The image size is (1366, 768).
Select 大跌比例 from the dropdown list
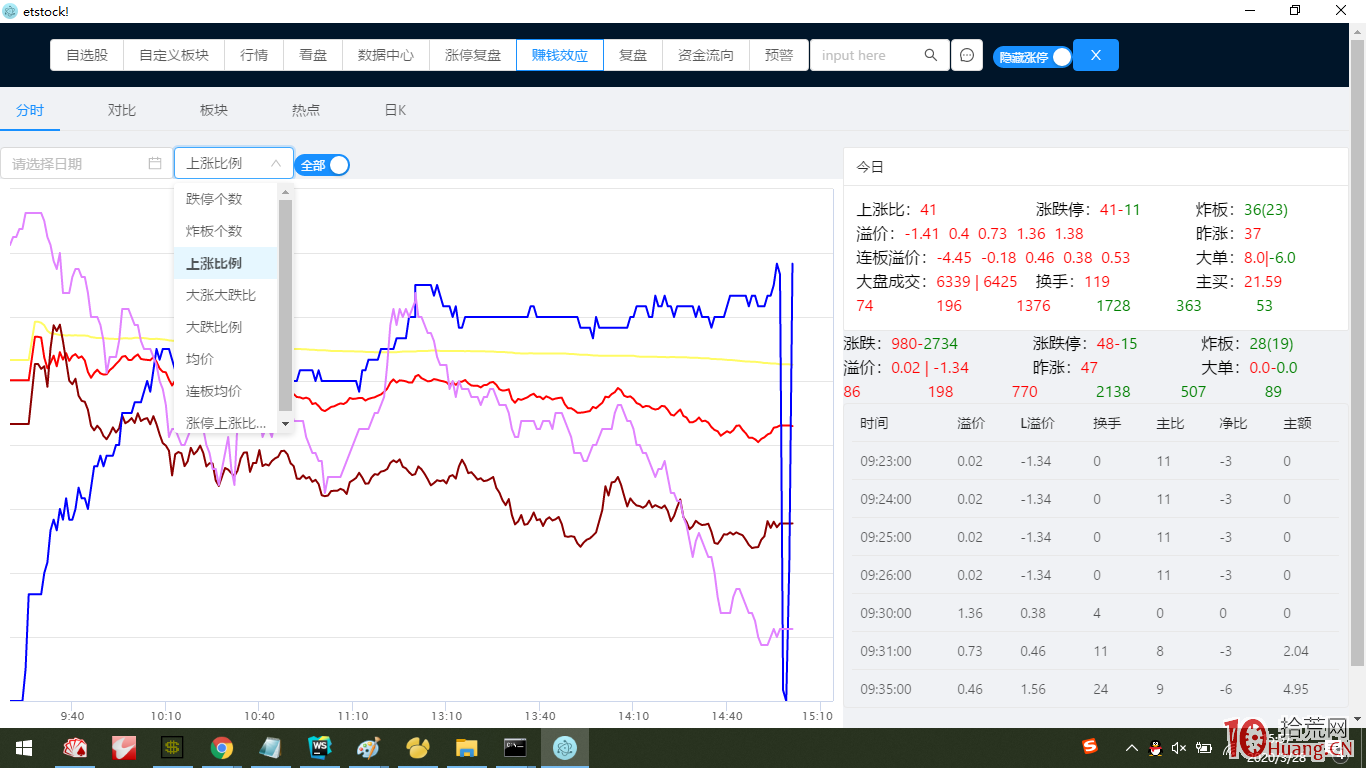pos(226,327)
